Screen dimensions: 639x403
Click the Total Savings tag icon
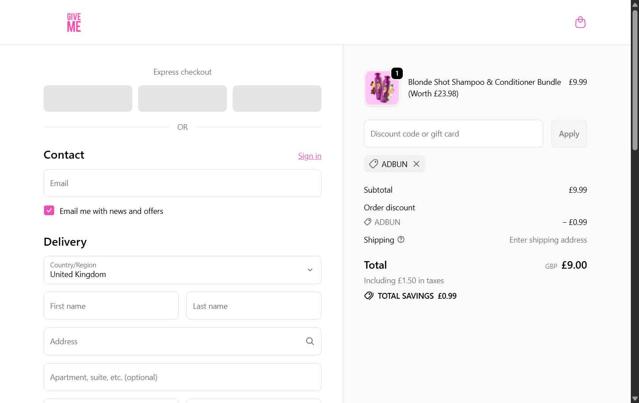[x=369, y=296]
